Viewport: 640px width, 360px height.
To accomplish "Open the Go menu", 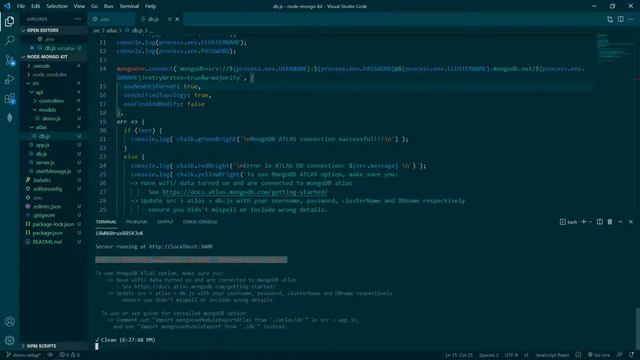I will coord(94,6).
